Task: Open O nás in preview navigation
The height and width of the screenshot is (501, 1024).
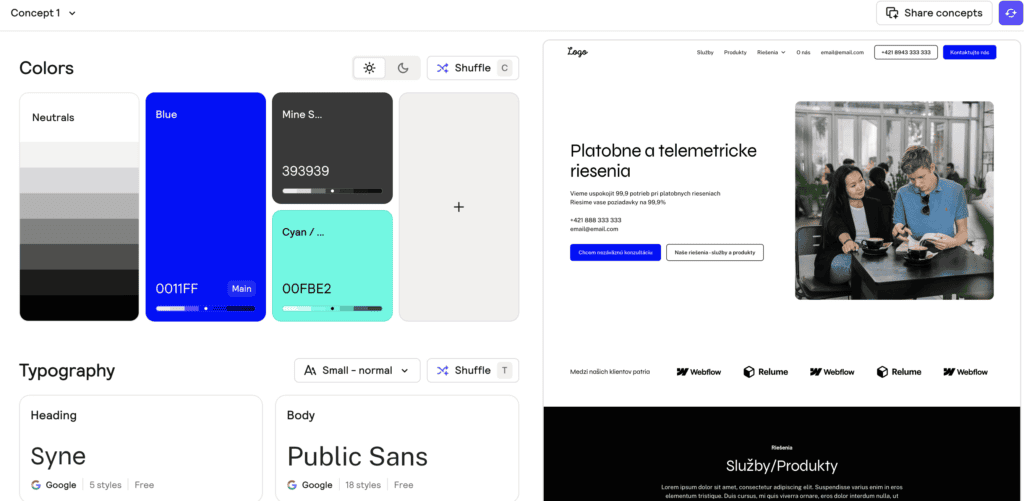Action: (x=803, y=52)
